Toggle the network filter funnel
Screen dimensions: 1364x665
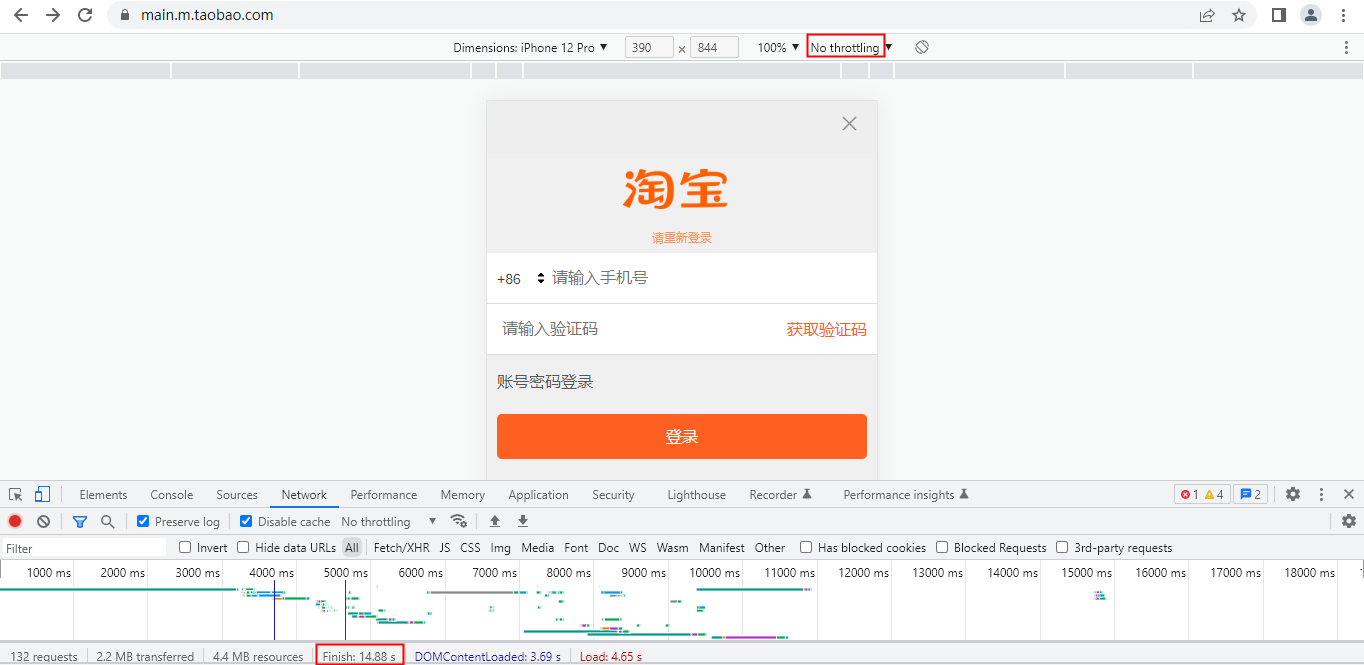coord(80,521)
